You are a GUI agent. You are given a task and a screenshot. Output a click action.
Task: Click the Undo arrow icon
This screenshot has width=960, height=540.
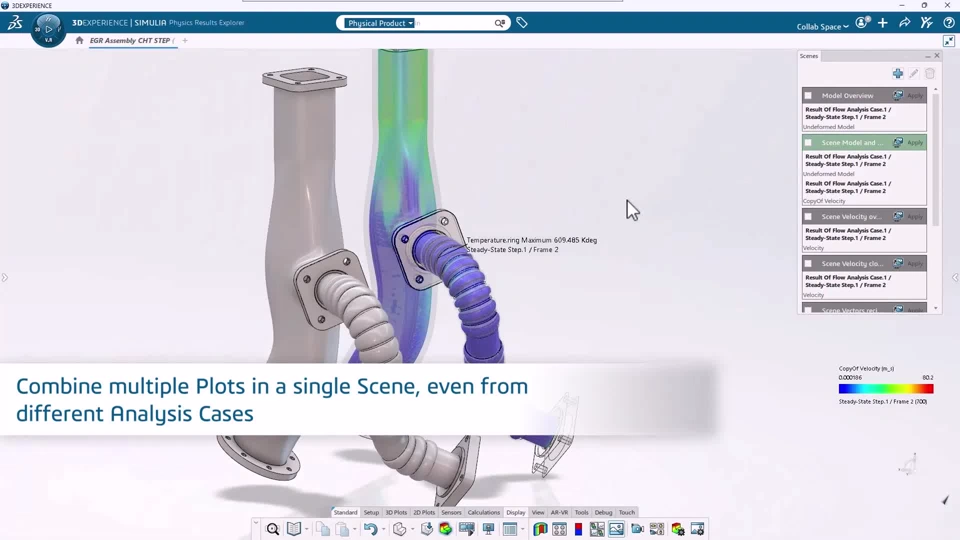[370, 529]
